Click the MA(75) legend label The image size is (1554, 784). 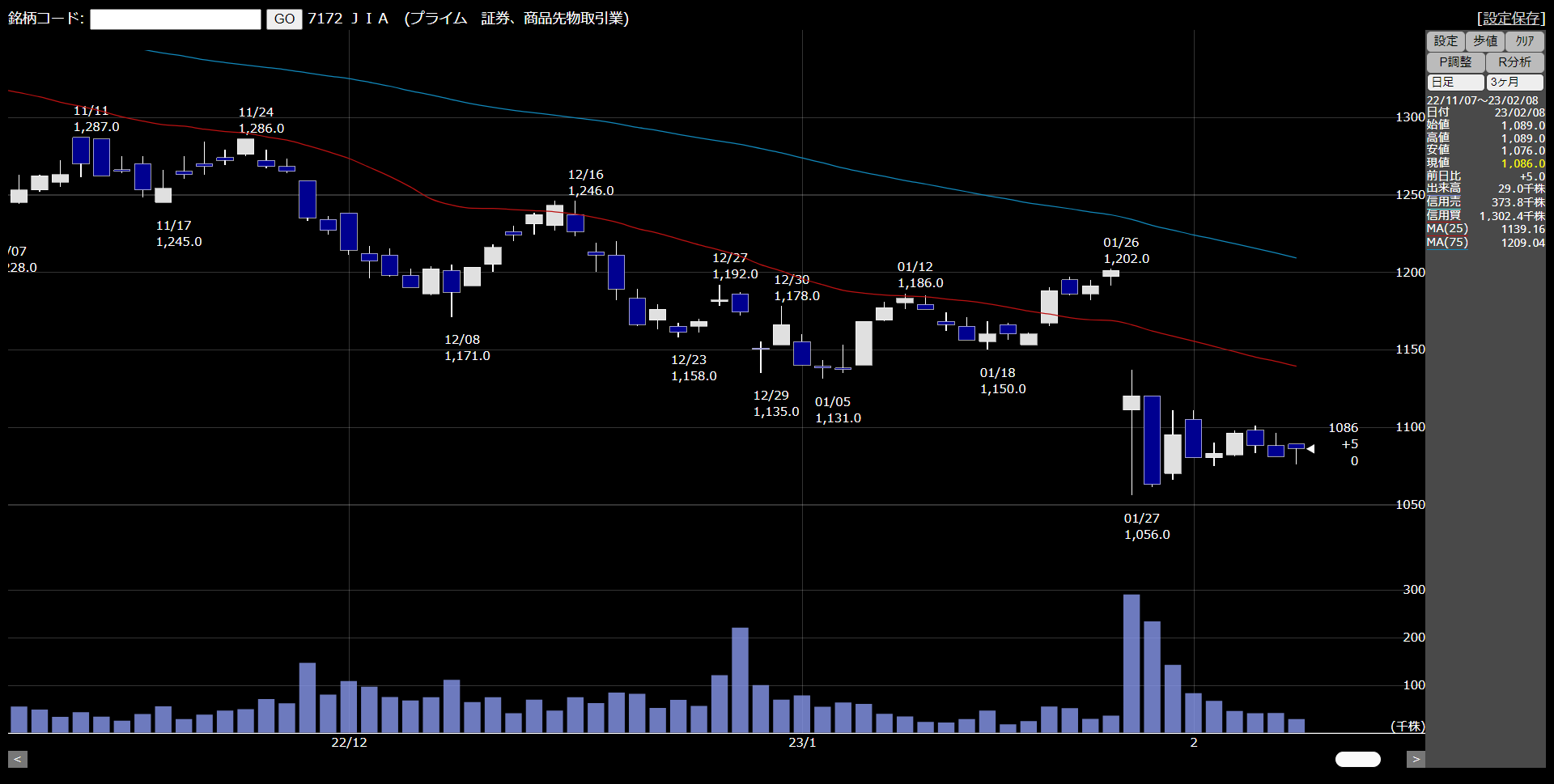point(1447,243)
